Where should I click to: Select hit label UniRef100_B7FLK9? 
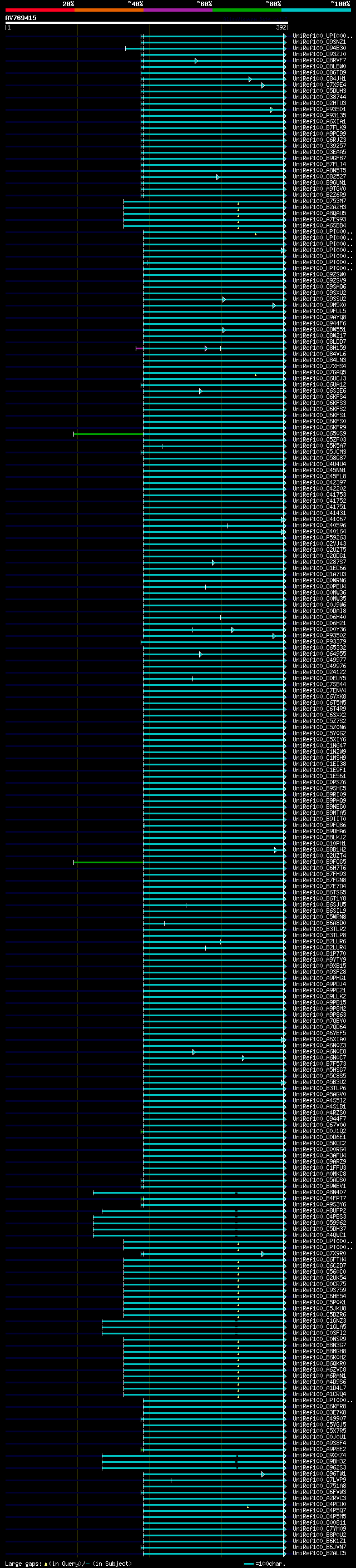pos(319,128)
